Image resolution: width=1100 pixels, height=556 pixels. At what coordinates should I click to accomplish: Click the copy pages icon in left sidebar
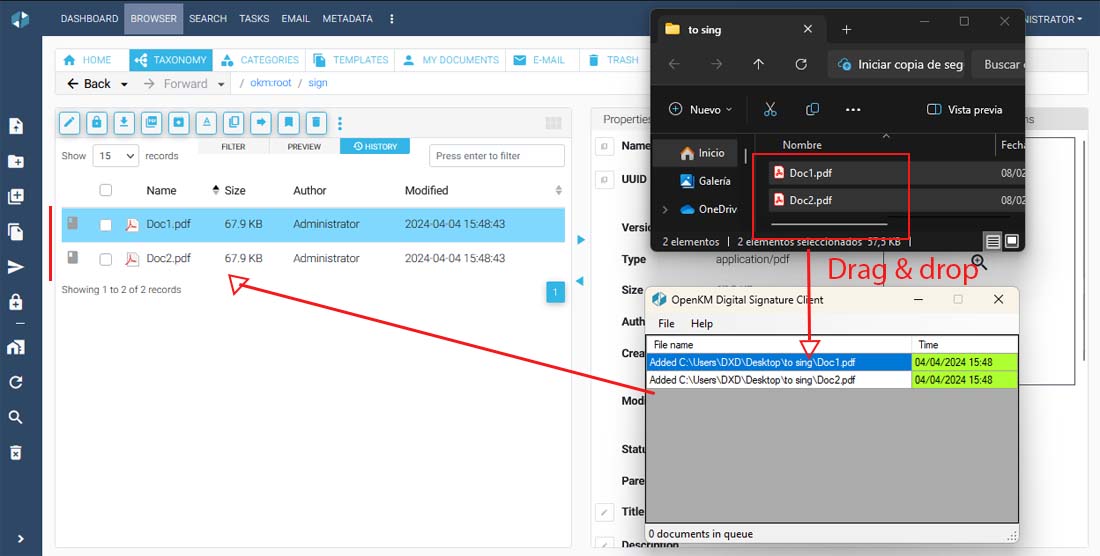pyautogui.click(x=15, y=231)
